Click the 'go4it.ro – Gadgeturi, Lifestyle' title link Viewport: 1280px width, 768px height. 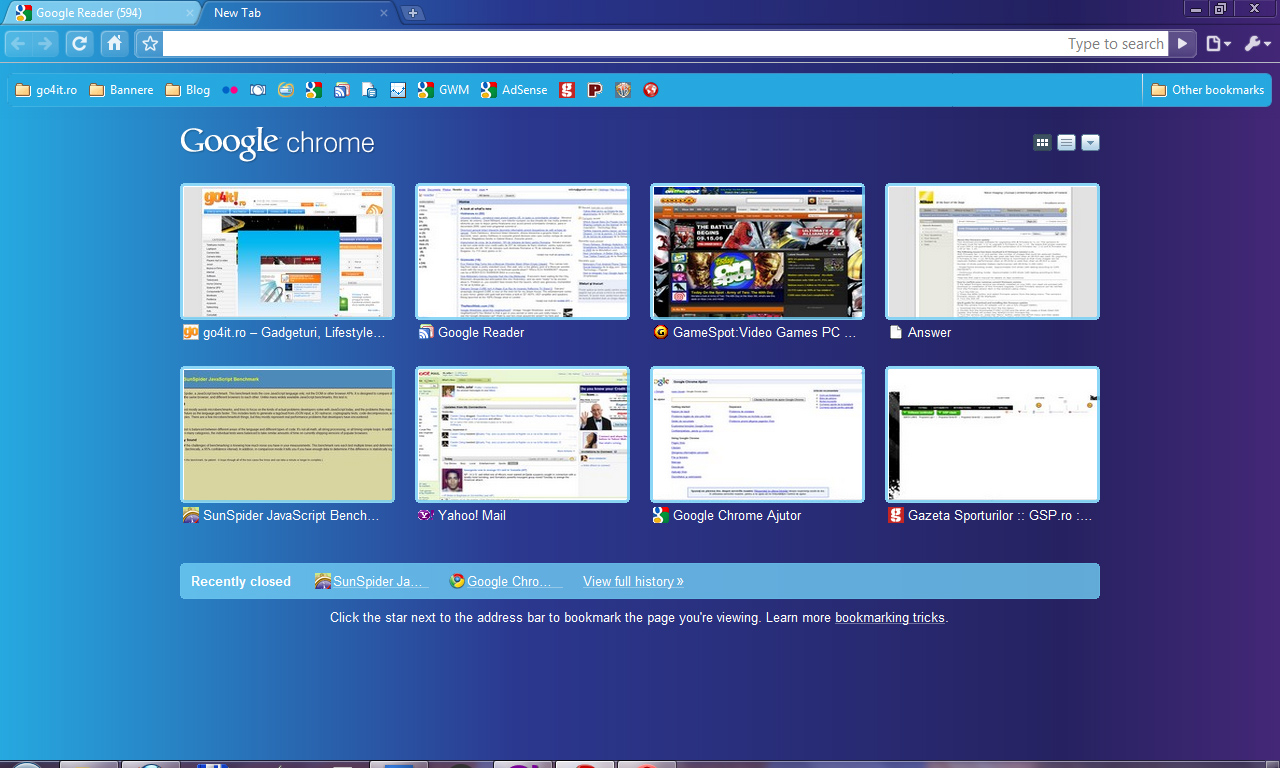[x=294, y=332]
